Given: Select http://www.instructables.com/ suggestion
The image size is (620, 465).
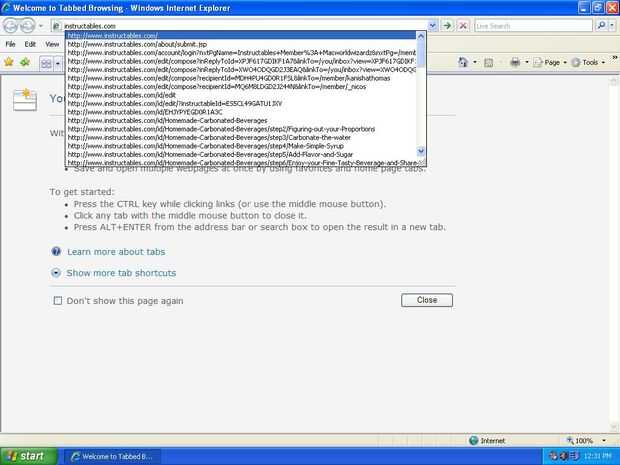Looking at the screenshot, I should pos(241,36).
